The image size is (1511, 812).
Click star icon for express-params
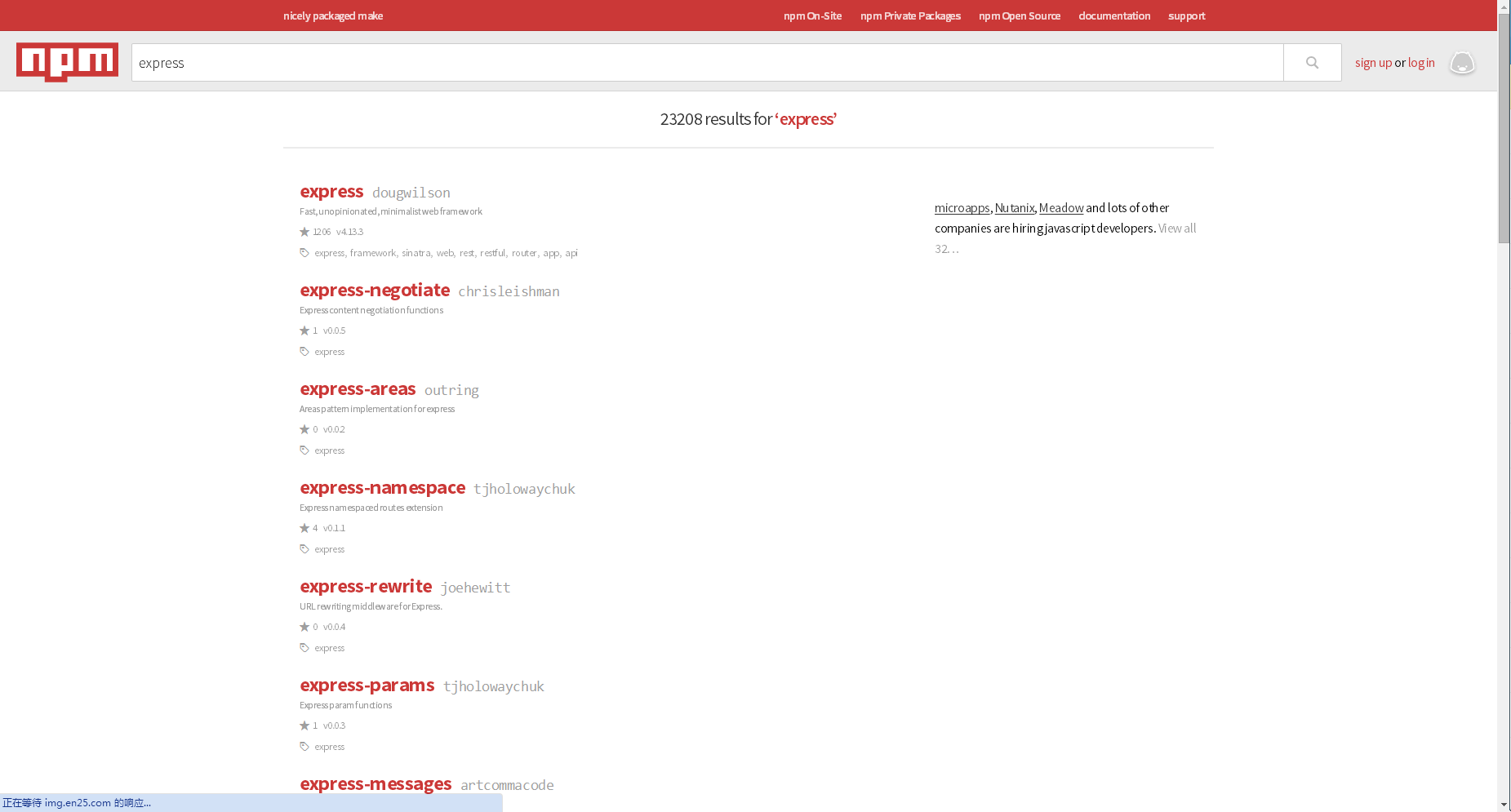304,725
